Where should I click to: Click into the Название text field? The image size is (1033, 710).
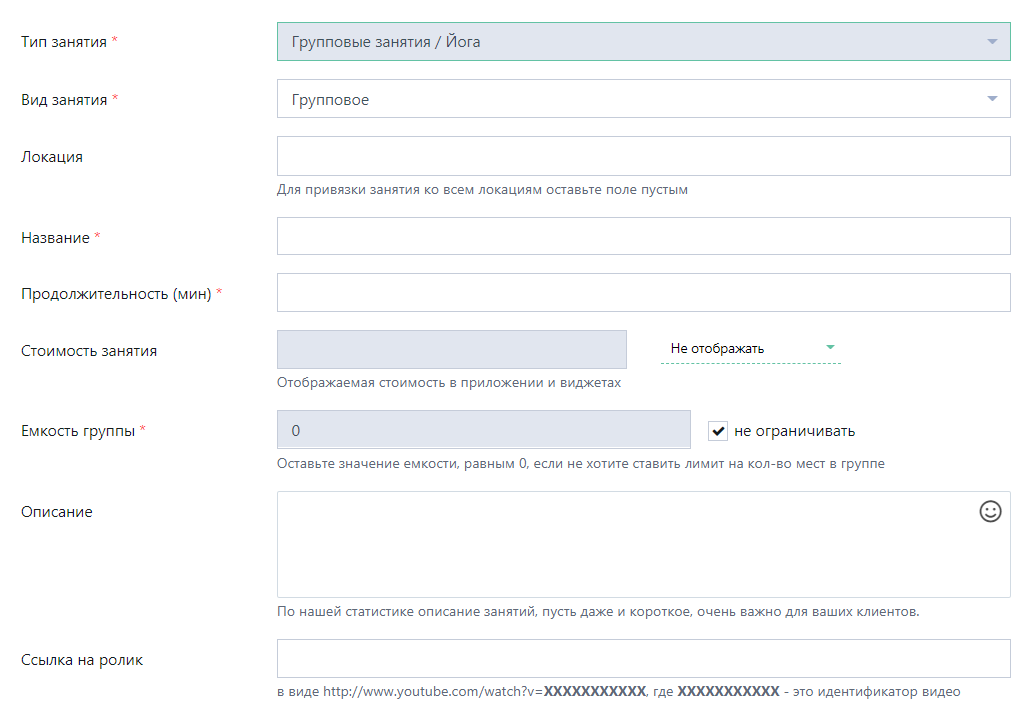644,236
